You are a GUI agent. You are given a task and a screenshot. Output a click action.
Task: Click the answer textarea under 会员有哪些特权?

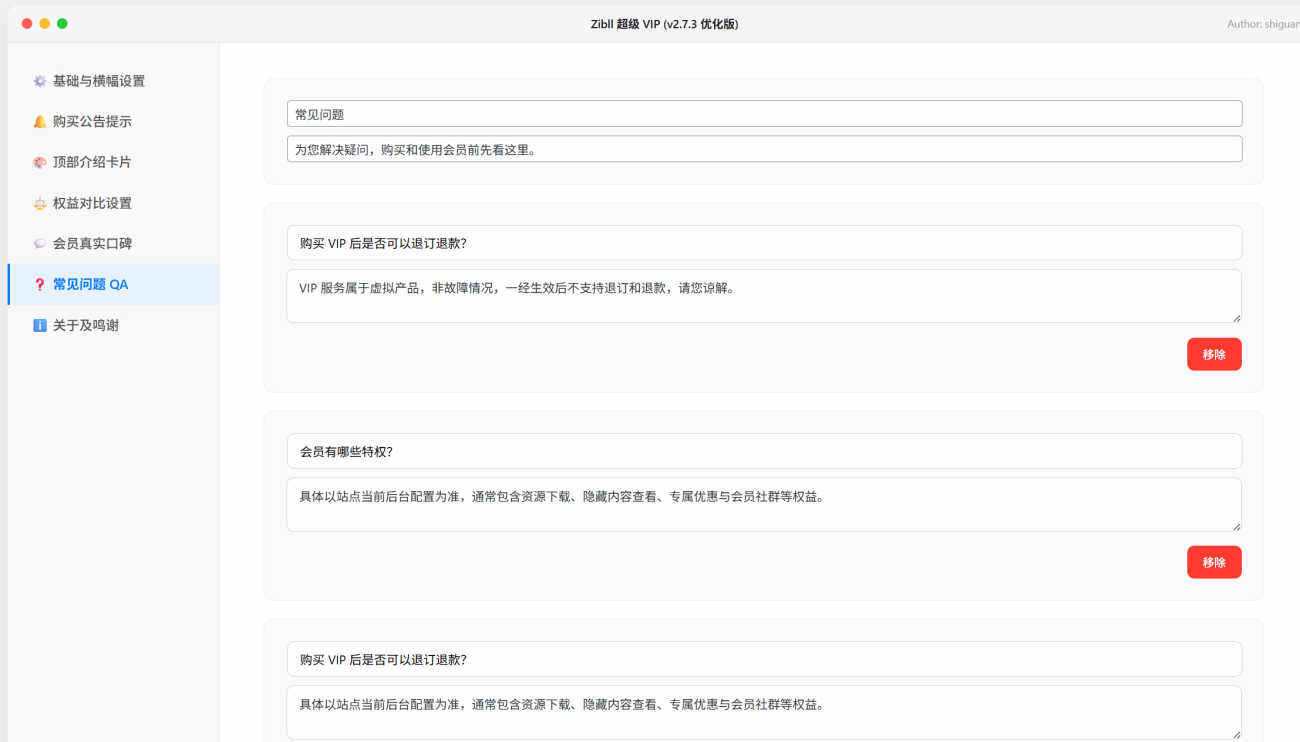(764, 504)
